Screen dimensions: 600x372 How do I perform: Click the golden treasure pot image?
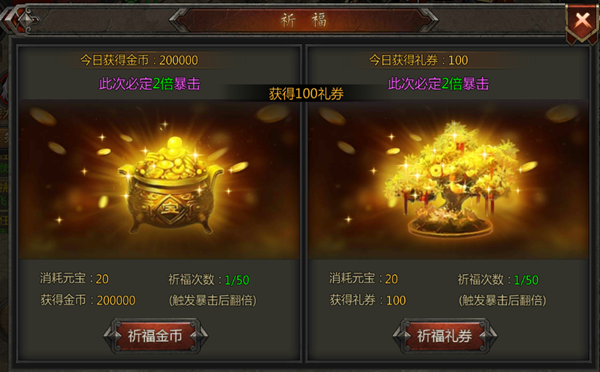pyautogui.click(x=171, y=186)
